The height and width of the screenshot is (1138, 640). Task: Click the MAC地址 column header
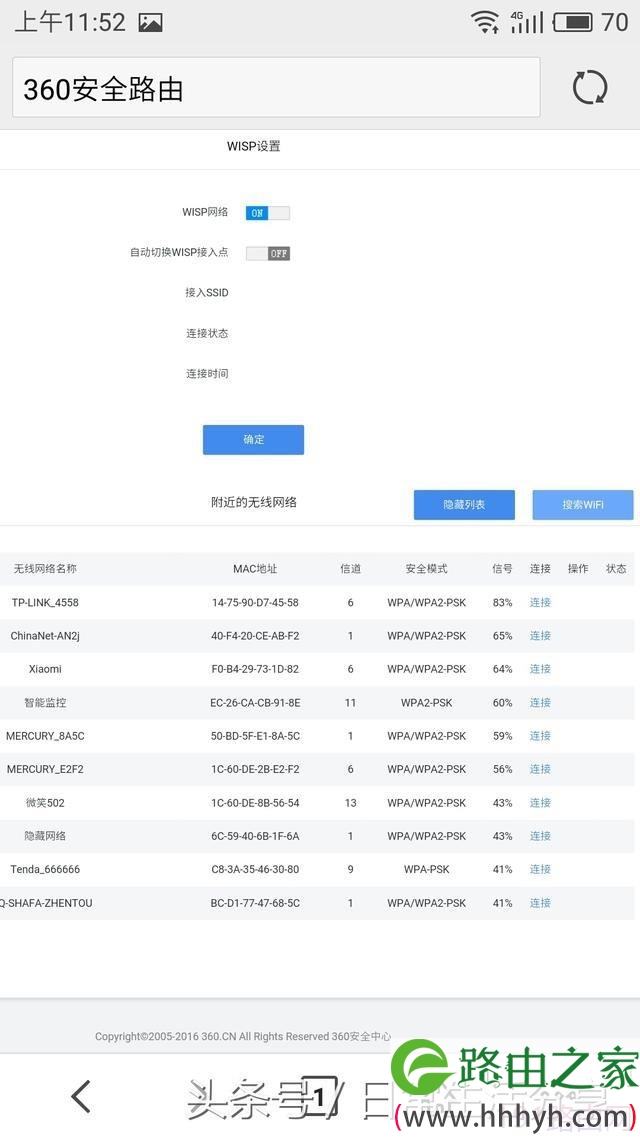point(255,569)
